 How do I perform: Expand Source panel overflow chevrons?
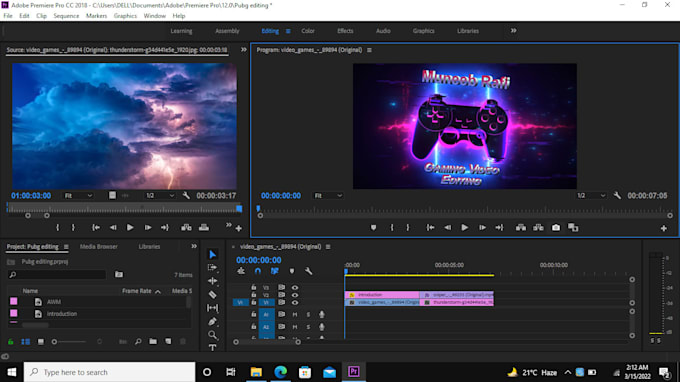[x=244, y=50]
